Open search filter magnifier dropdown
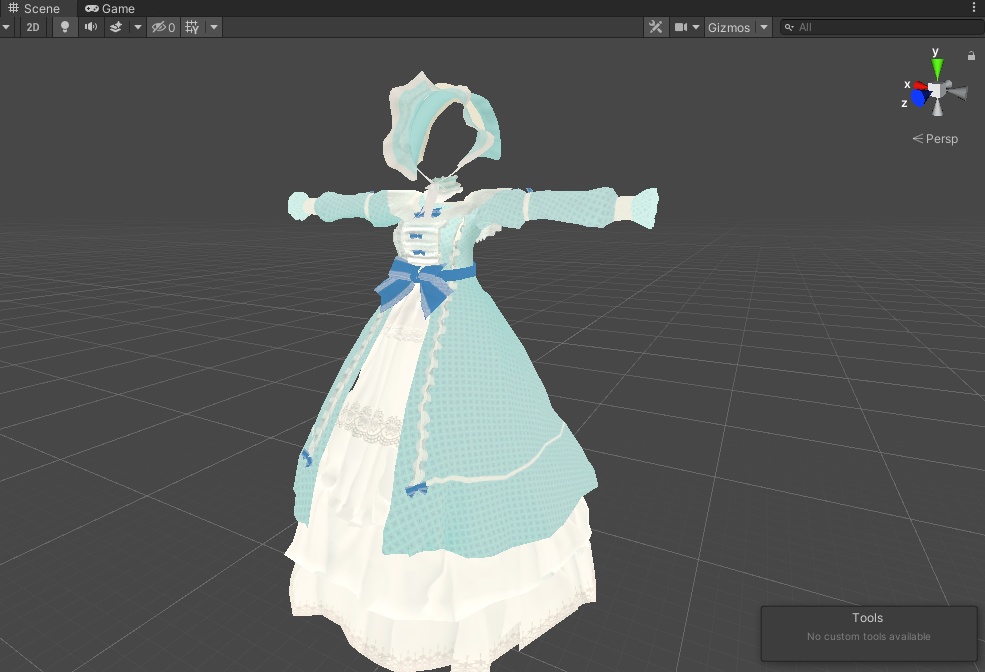The image size is (985, 672). (x=790, y=27)
